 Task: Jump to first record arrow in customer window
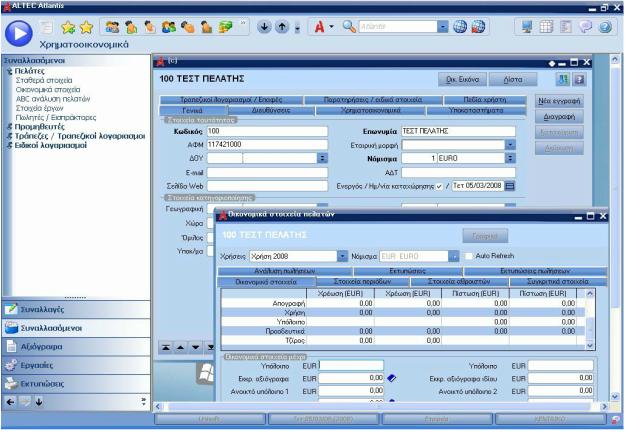tap(165, 348)
